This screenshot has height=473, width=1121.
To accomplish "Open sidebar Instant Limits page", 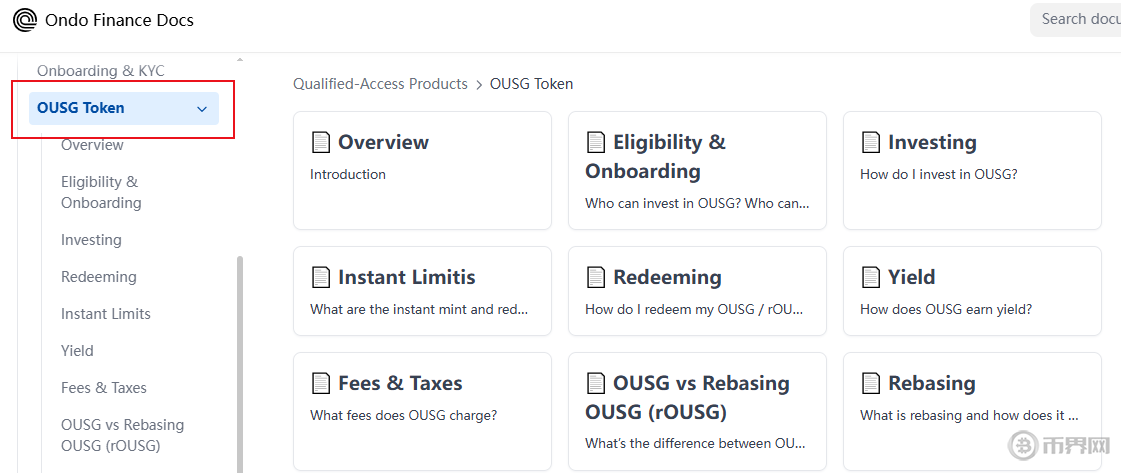I will tap(106, 314).
